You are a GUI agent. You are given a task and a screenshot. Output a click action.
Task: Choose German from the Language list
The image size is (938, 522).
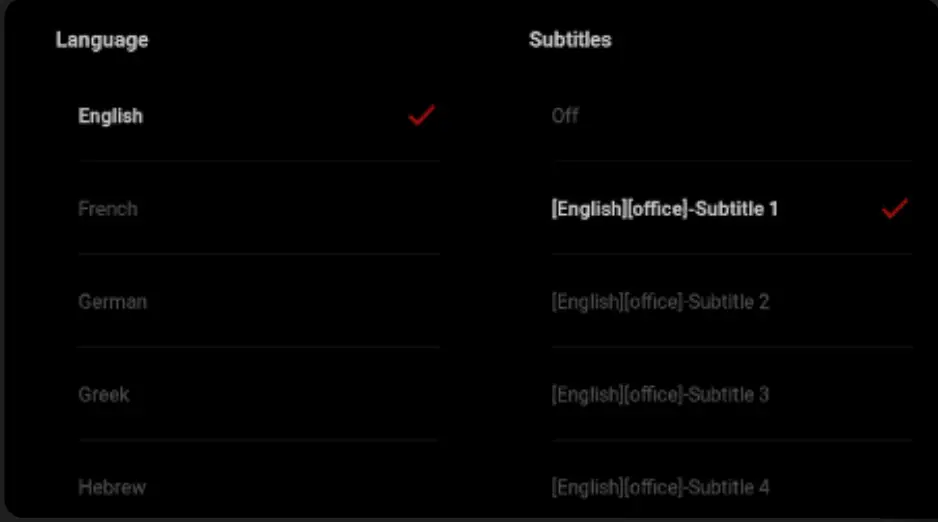(112, 302)
